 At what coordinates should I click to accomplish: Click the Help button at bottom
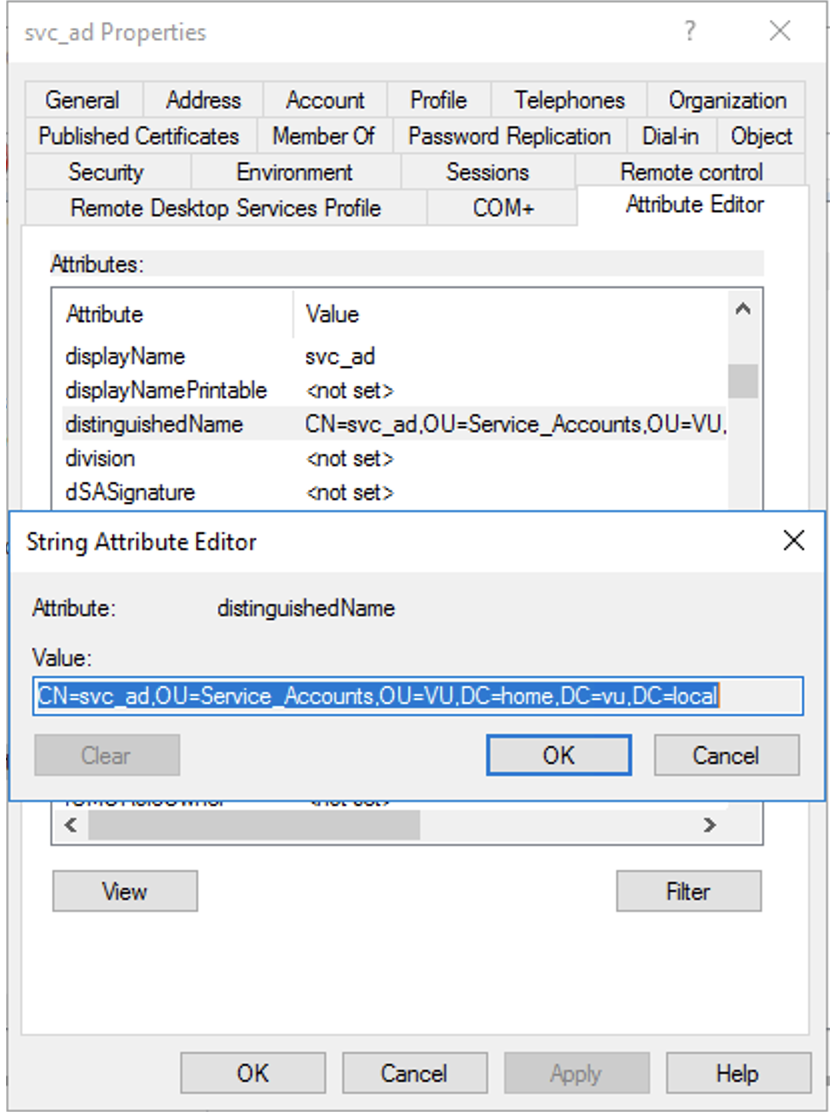pos(737,1073)
